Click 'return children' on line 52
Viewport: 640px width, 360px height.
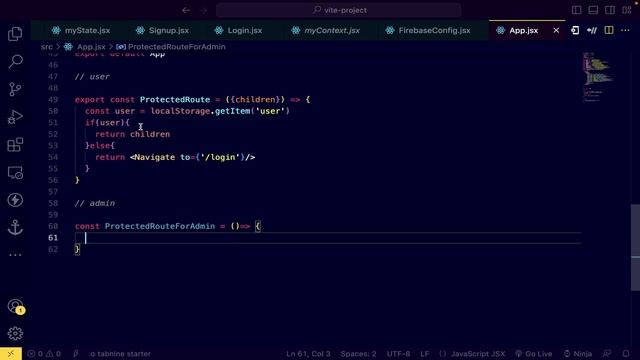click(133, 134)
